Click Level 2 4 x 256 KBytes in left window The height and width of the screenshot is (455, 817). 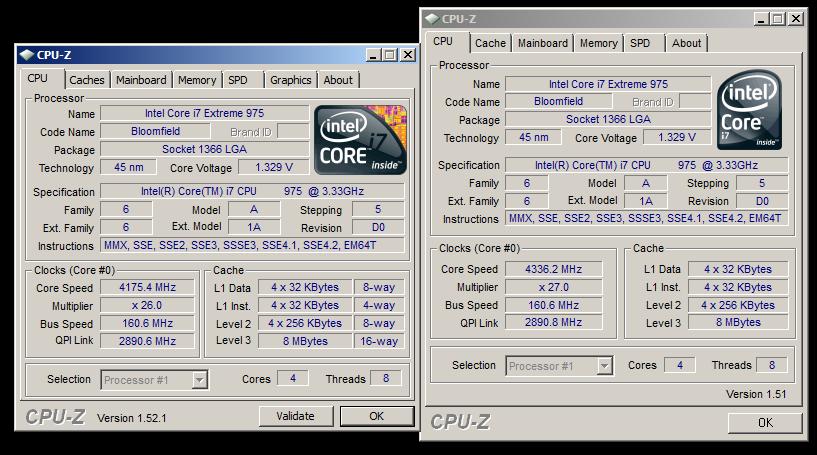(x=305, y=323)
